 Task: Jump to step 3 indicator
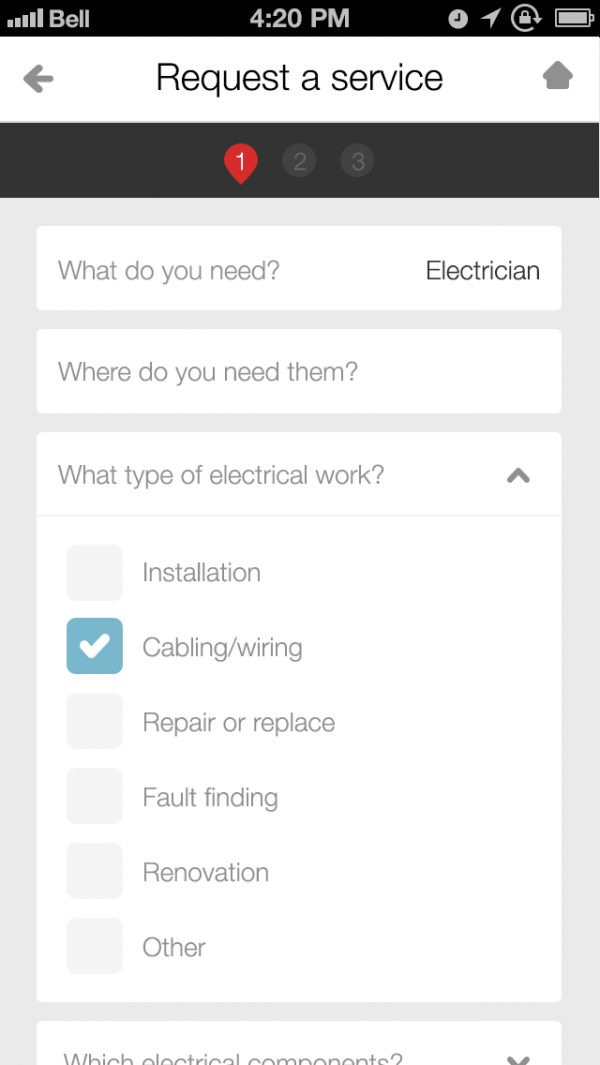tap(357, 161)
